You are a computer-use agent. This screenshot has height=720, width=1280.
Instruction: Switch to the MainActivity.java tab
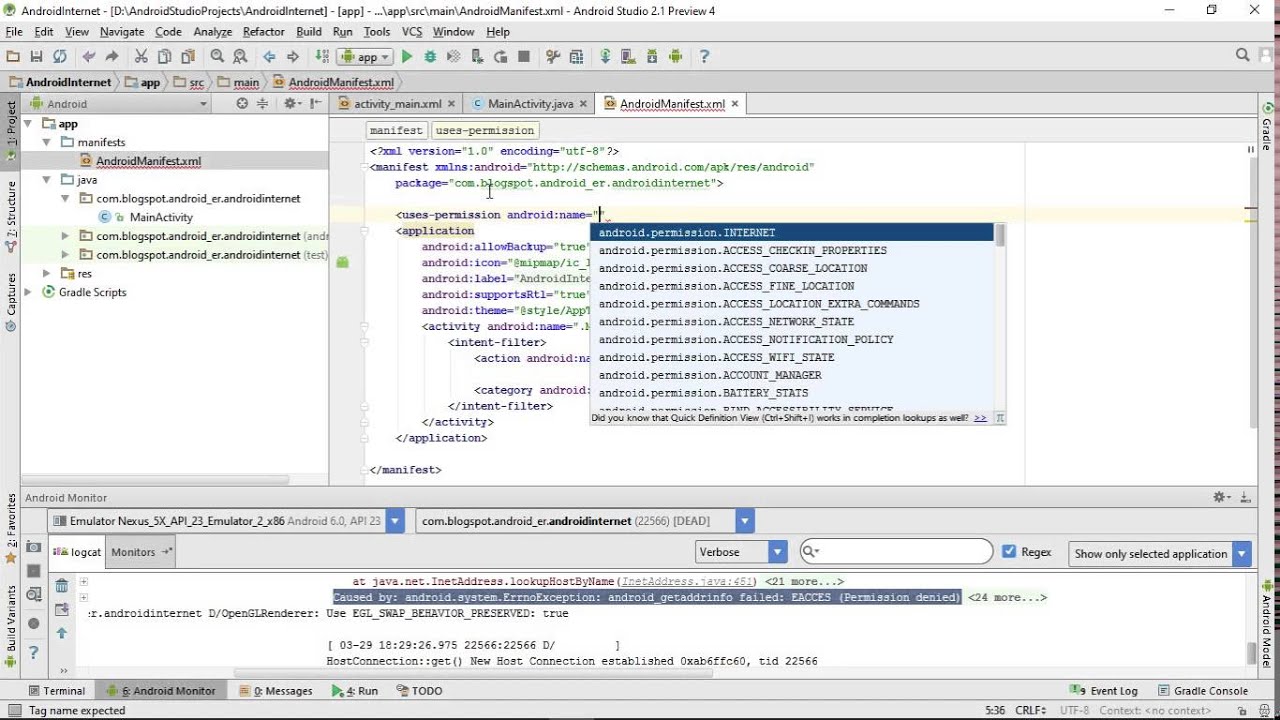530,104
